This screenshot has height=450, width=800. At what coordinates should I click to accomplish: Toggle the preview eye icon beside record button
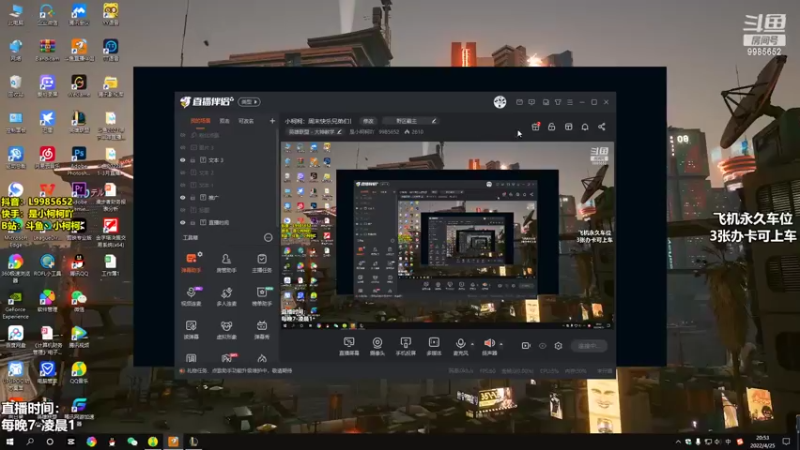click(542, 346)
